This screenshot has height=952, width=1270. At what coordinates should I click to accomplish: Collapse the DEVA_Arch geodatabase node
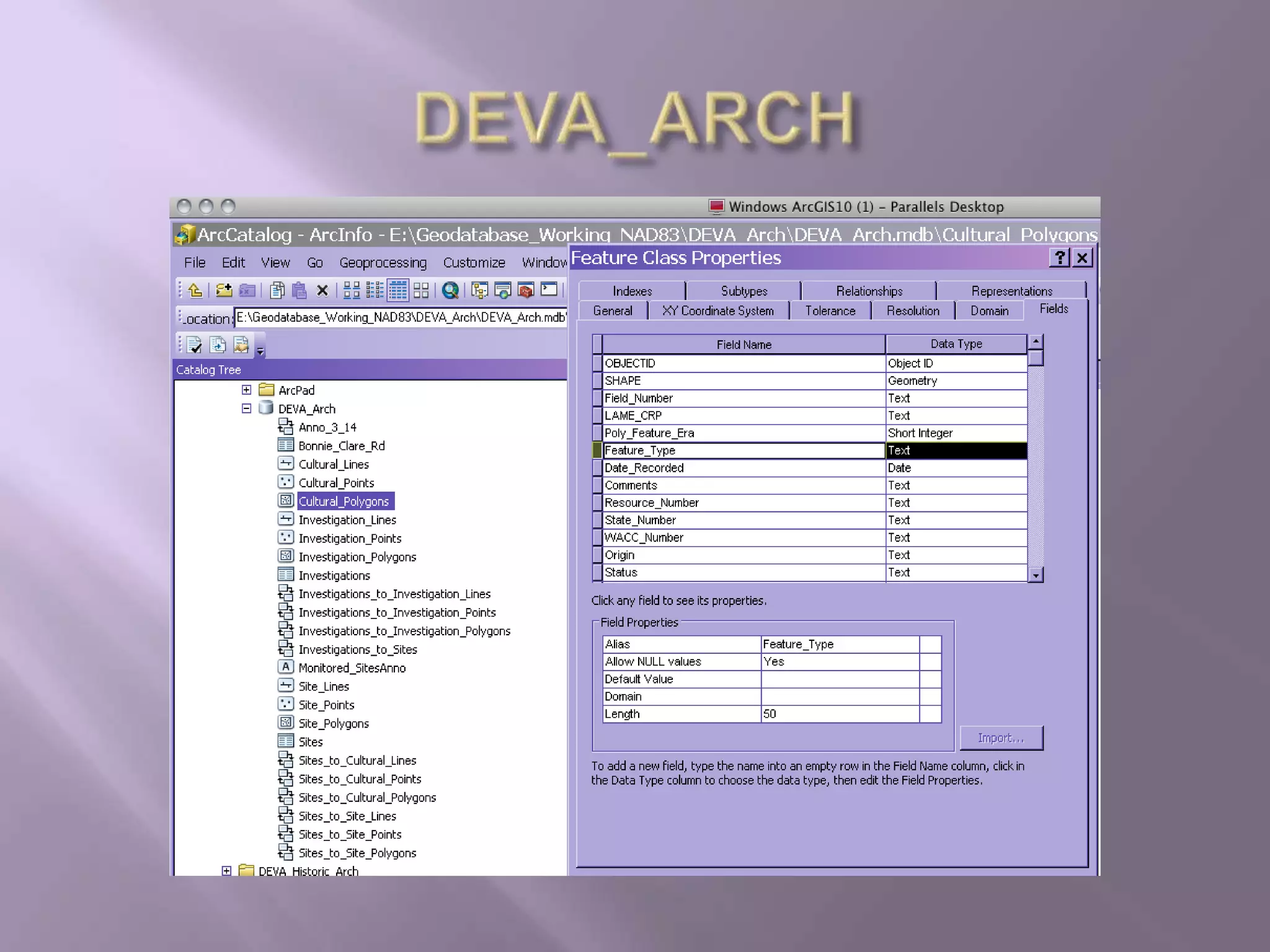pyautogui.click(x=246, y=408)
